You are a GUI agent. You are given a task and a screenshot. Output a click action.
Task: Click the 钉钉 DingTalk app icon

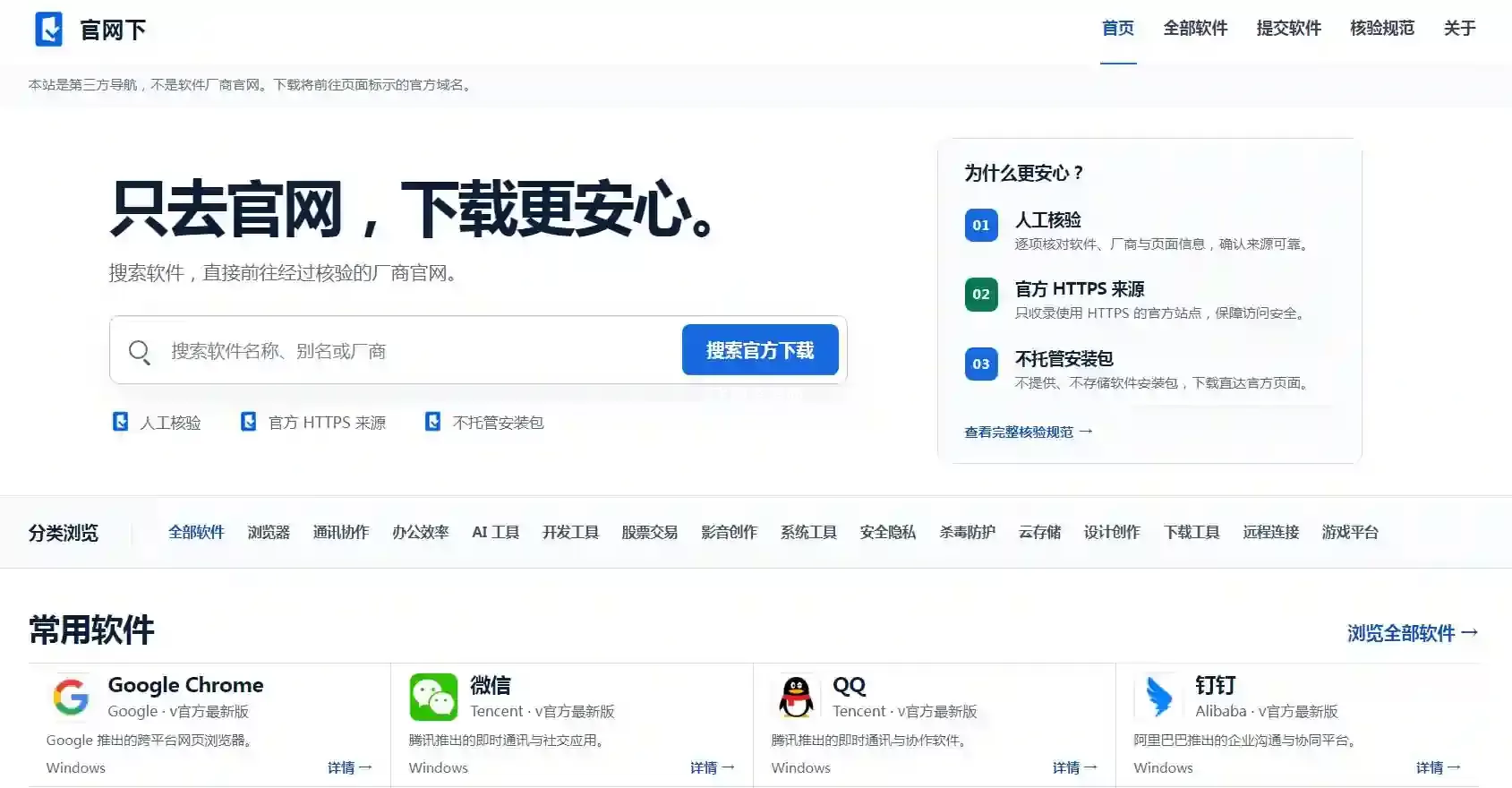[x=1158, y=697]
